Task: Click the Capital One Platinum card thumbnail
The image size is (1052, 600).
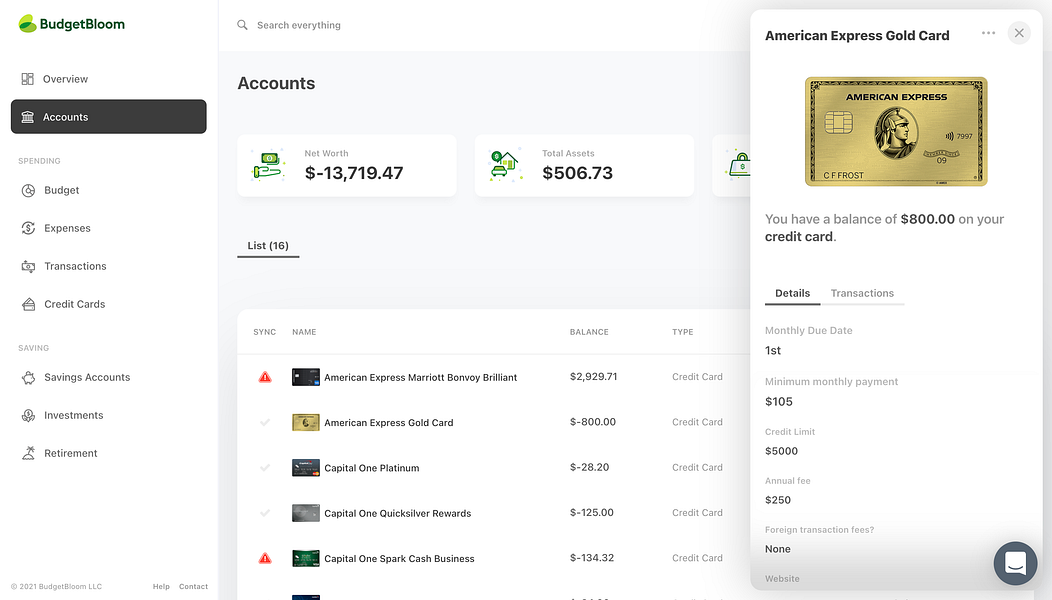Action: tap(306, 468)
